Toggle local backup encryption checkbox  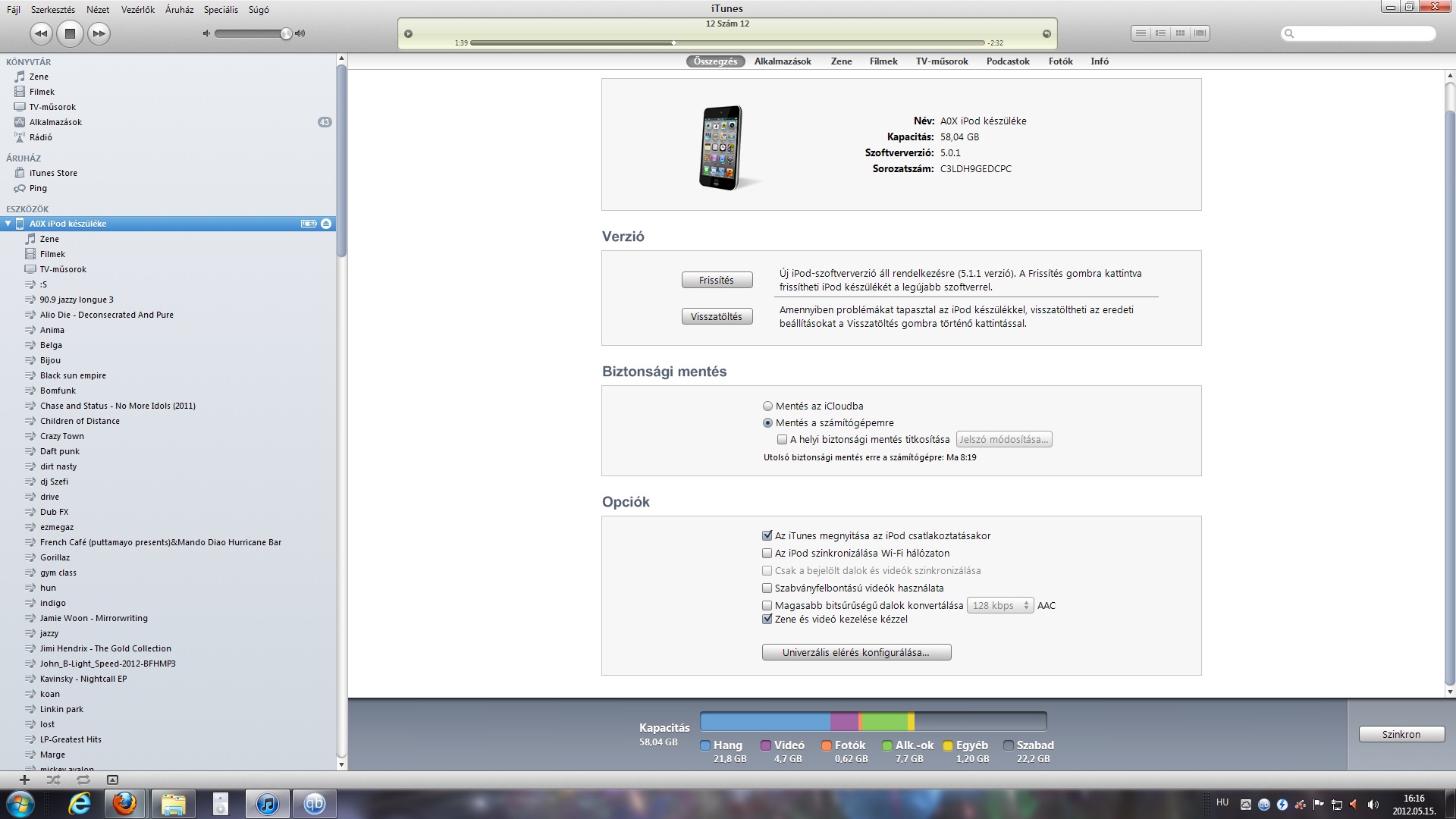coord(782,440)
